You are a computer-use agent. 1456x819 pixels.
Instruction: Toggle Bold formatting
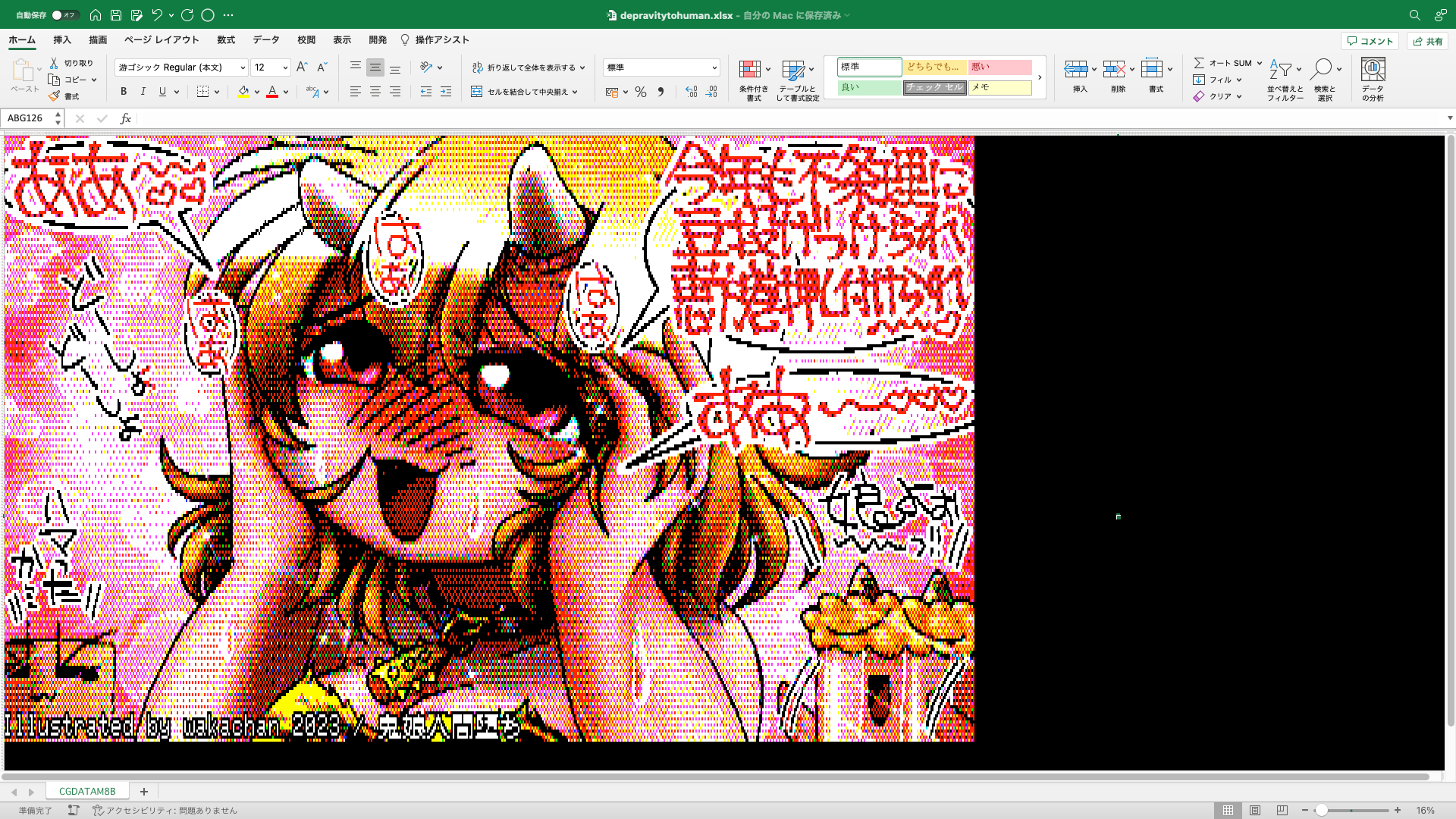pos(124,92)
